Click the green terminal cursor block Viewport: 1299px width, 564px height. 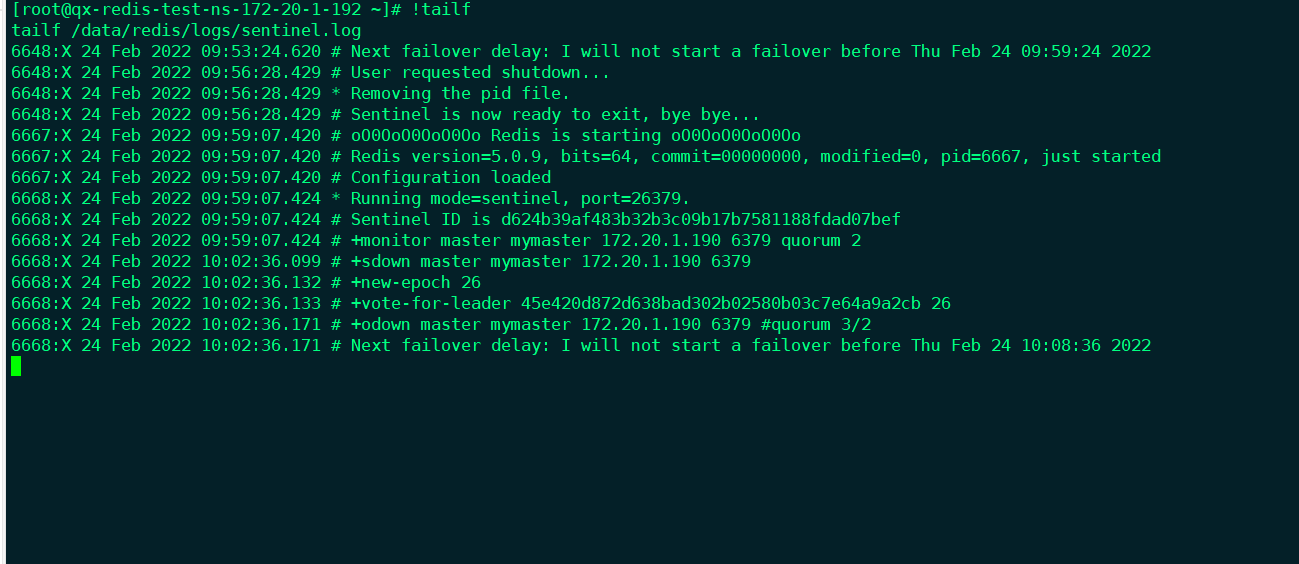tap(16, 366)
